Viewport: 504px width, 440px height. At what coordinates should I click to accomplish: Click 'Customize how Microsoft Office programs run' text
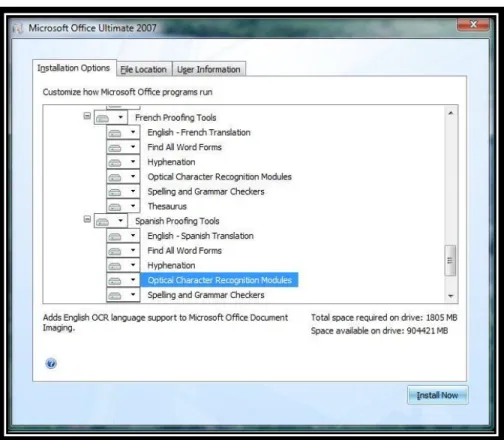coord(128,92)
